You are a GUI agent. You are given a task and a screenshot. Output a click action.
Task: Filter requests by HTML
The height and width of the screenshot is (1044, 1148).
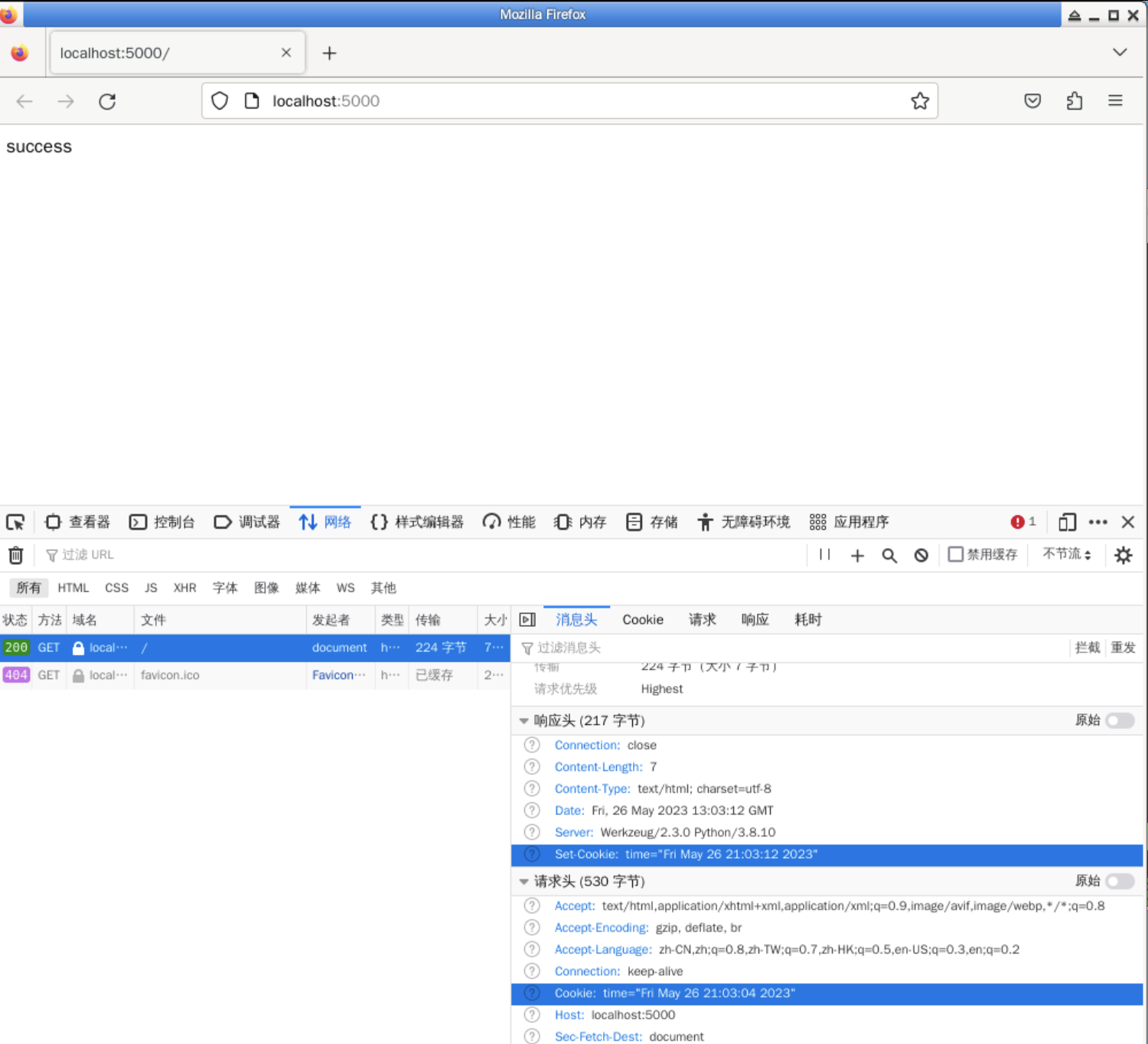click(73, 588)
